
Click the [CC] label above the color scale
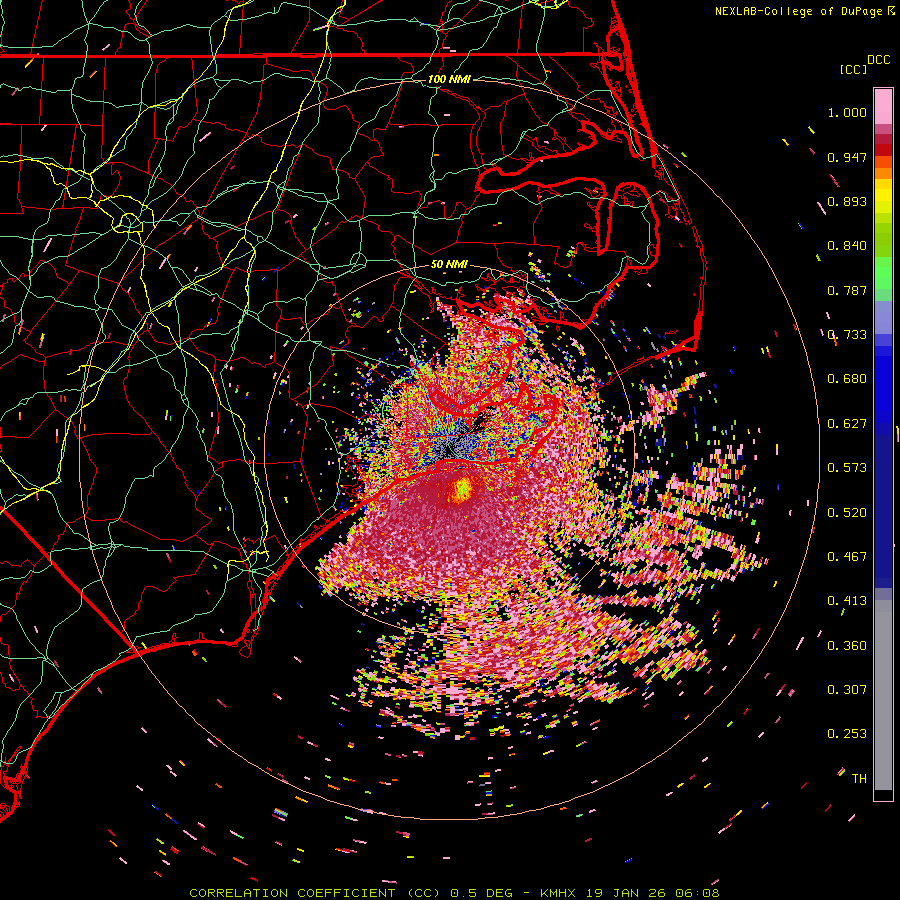tap(853, 69)
